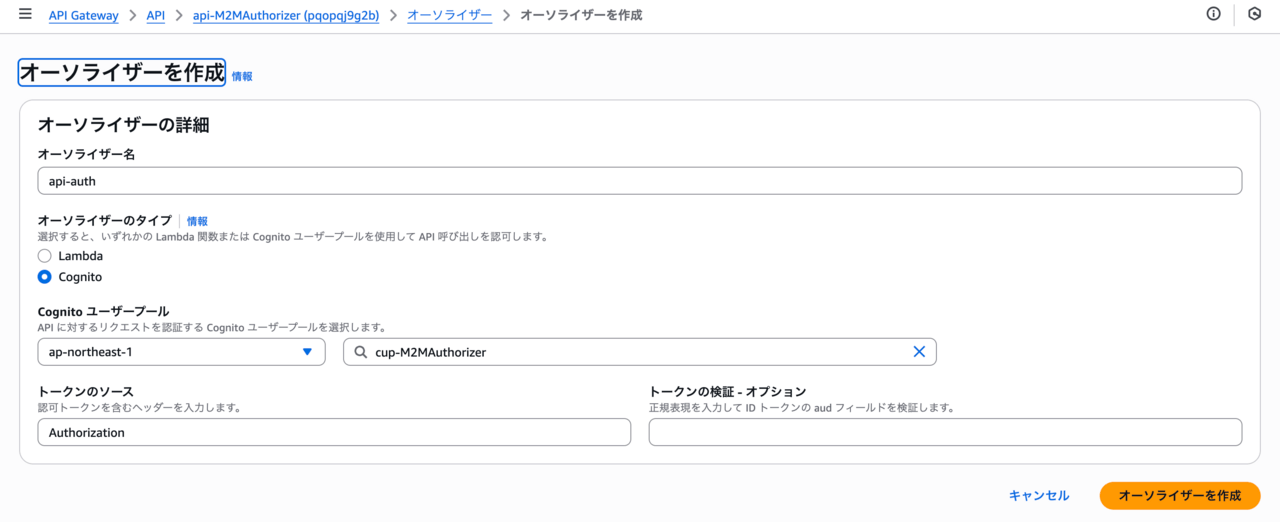This screenshot has width=1280, height=522.
Task: Click 情報 link beside the page title
Action: point(242,76)
